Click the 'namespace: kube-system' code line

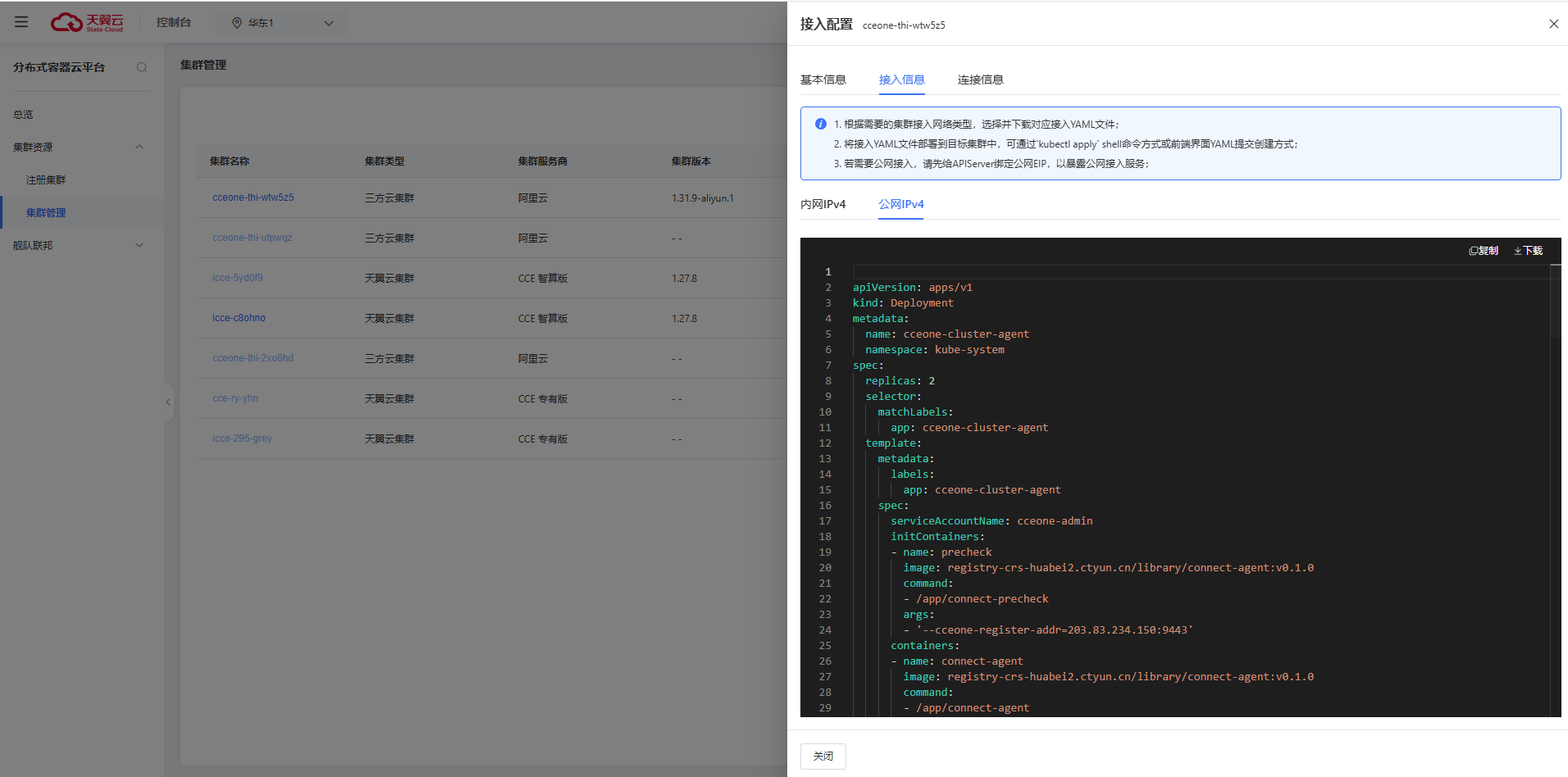[935, 350]
